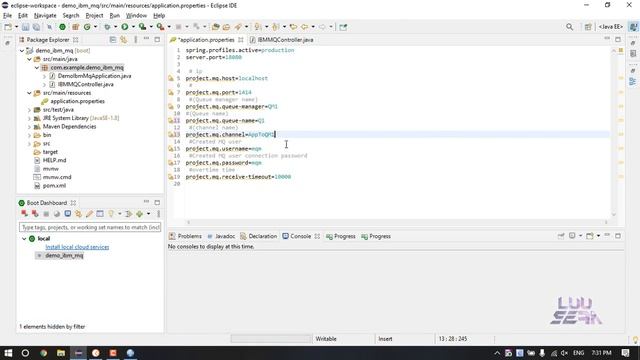Click the Insert status bar entry
The height and width of the screenshot is (360, 640).
[x=385, y=339]
